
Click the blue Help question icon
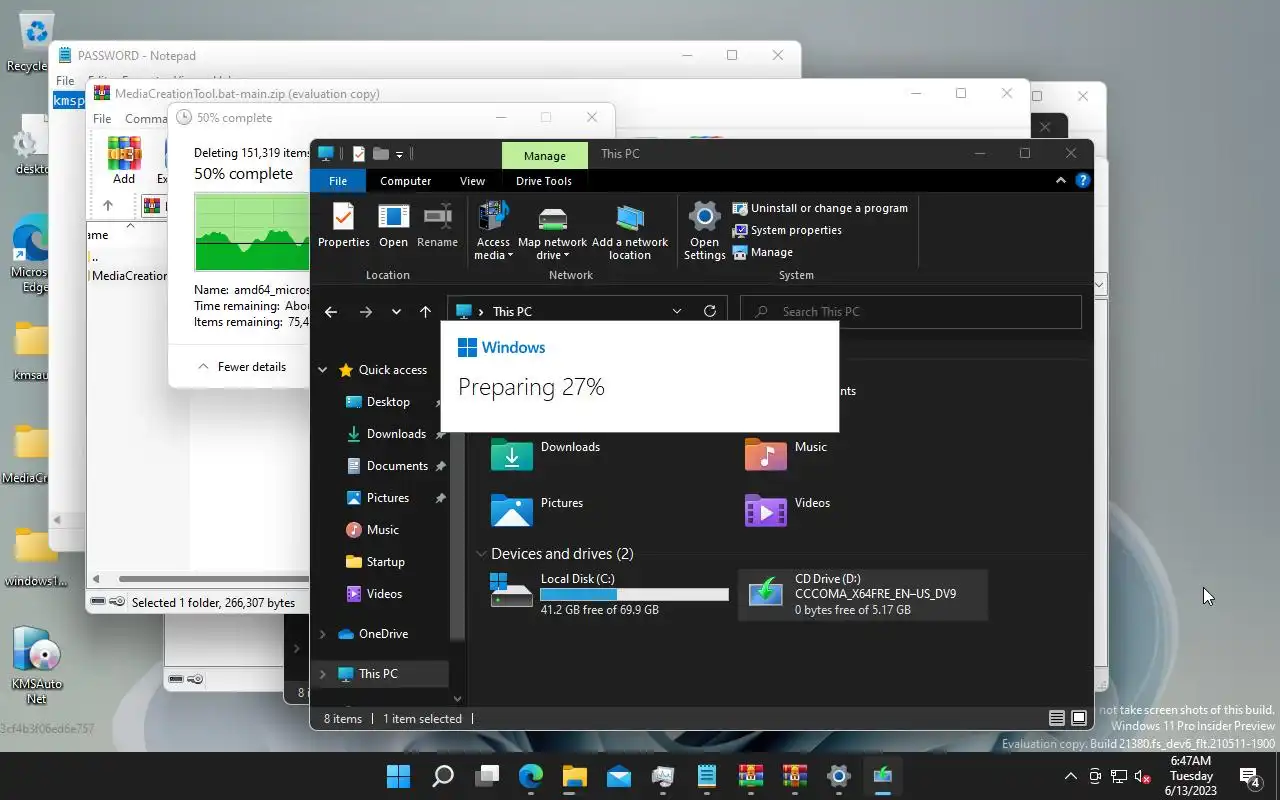[1082, 181]
